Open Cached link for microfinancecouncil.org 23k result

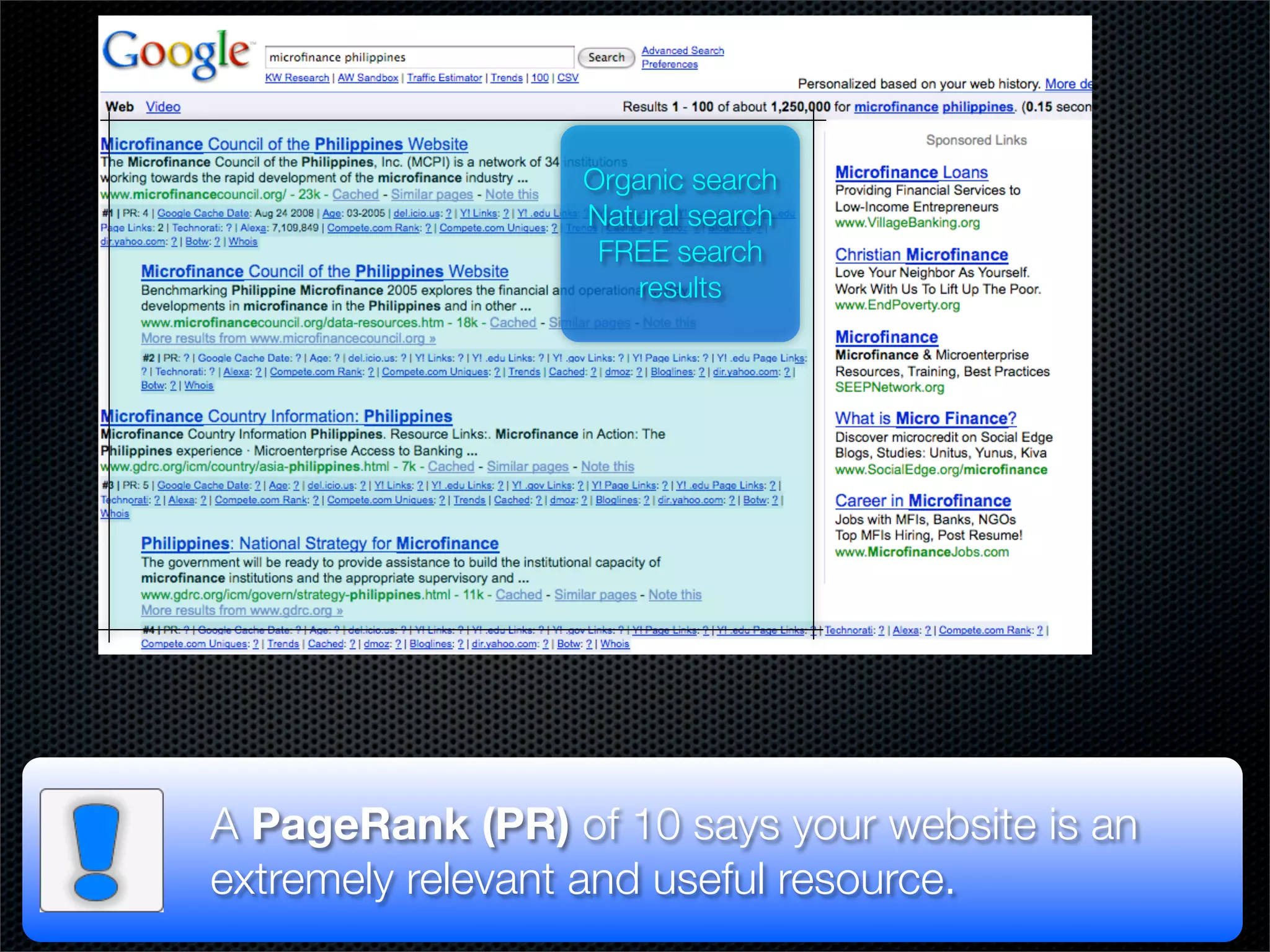355,194
